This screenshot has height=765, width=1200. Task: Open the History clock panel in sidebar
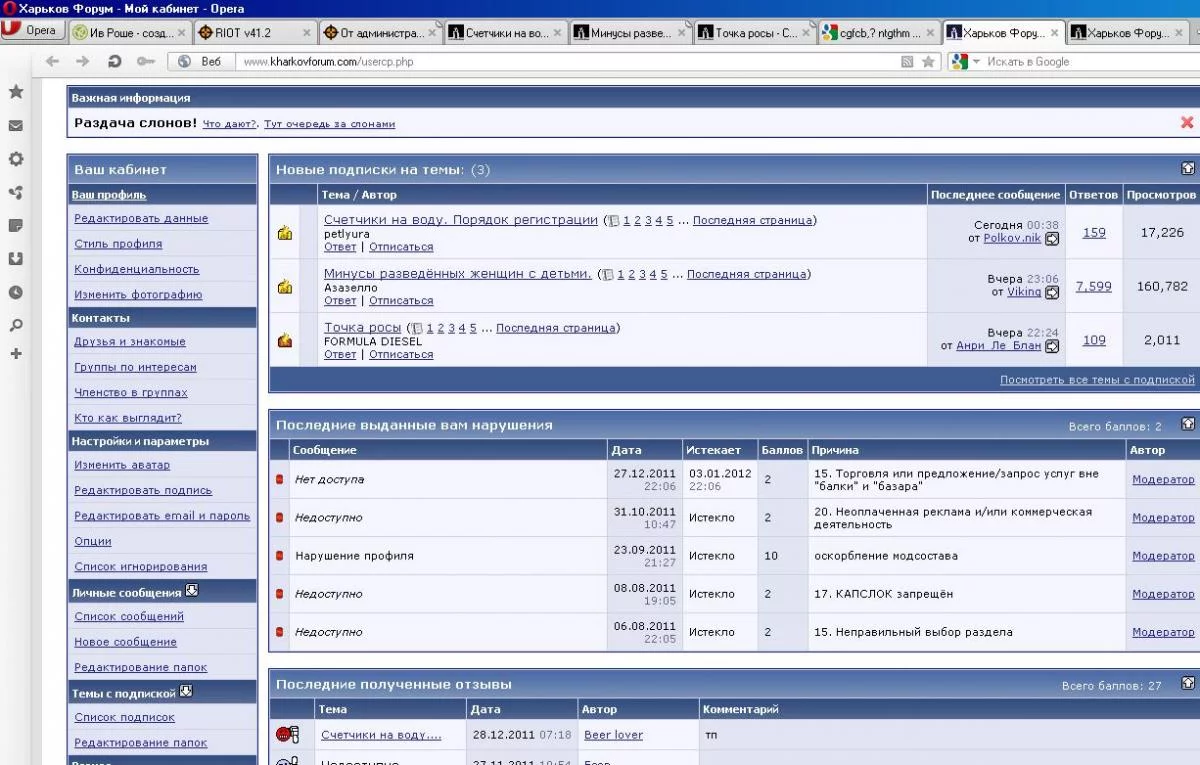click(16, 293)
